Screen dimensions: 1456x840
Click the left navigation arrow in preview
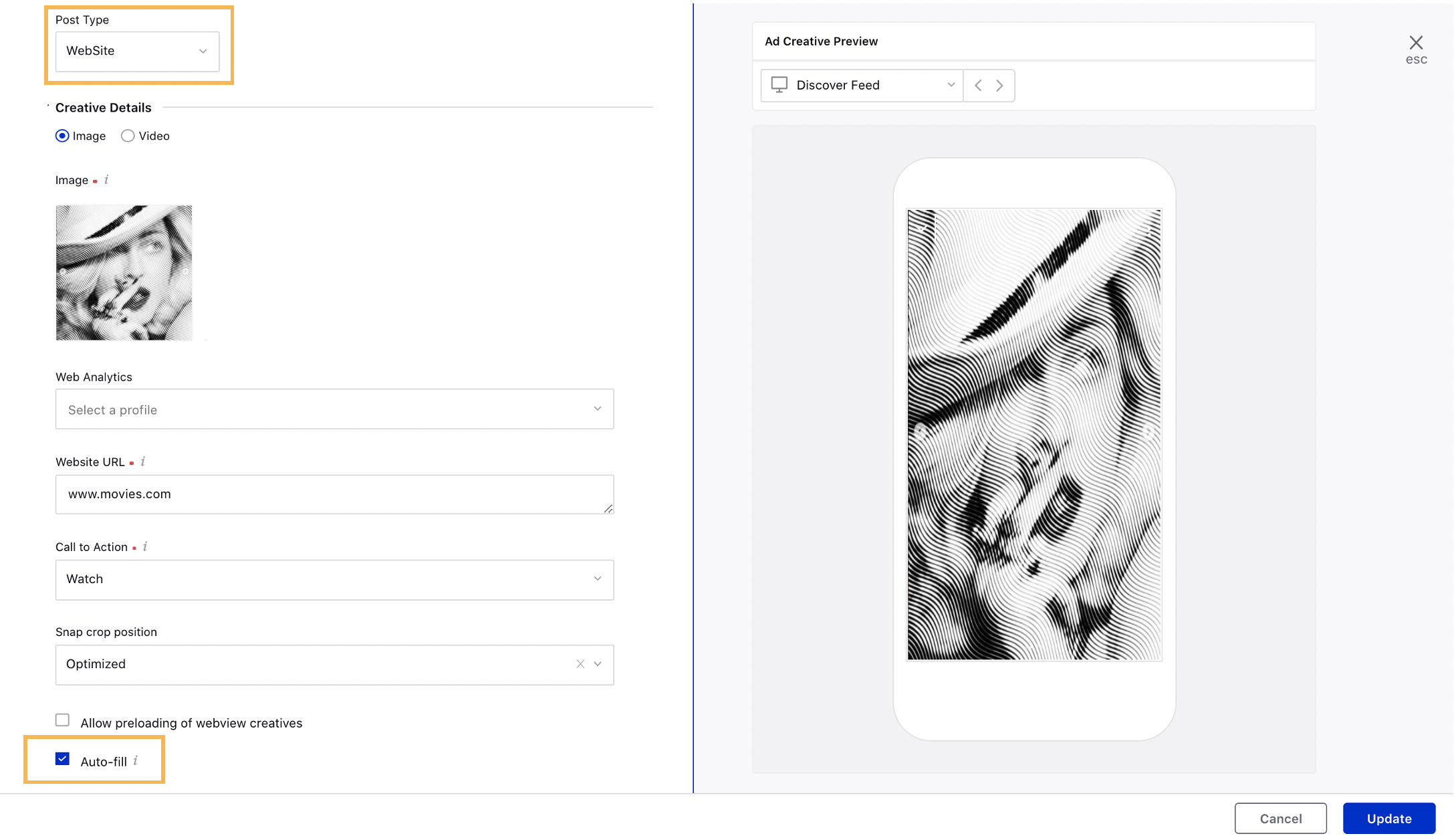pos(978,85)
